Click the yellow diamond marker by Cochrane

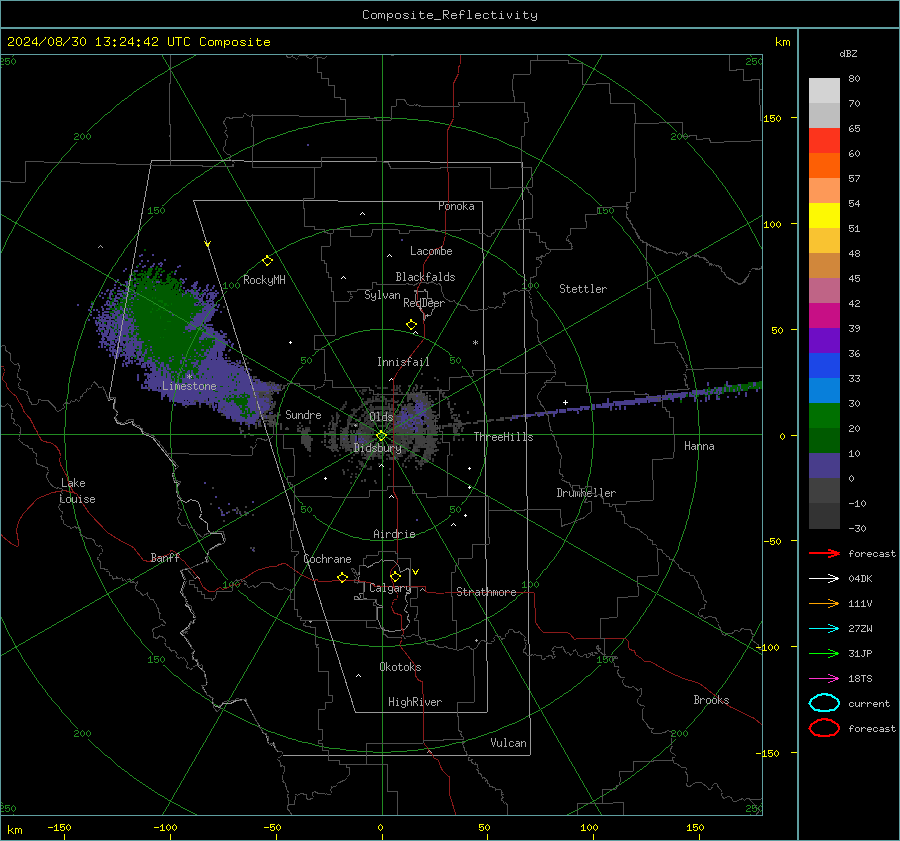click(x=342, y=577)
